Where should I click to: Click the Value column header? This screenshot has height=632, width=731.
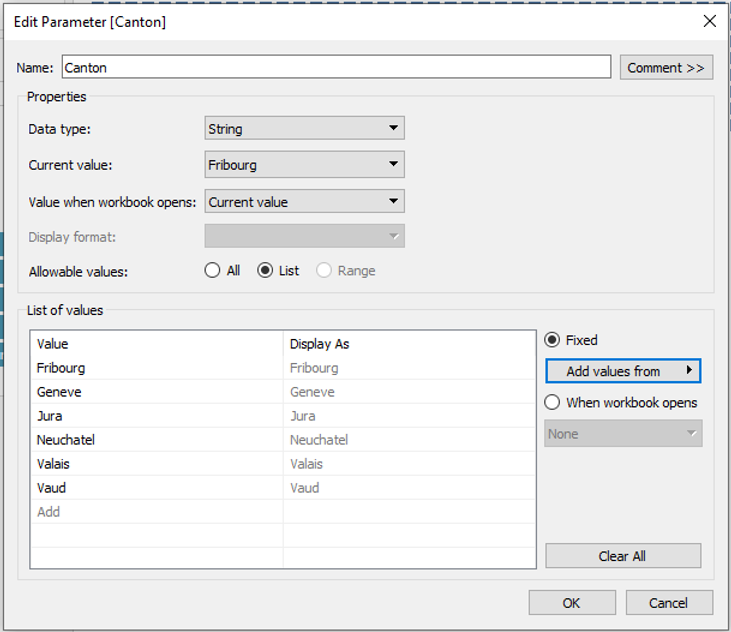click(x=157, y=343)
